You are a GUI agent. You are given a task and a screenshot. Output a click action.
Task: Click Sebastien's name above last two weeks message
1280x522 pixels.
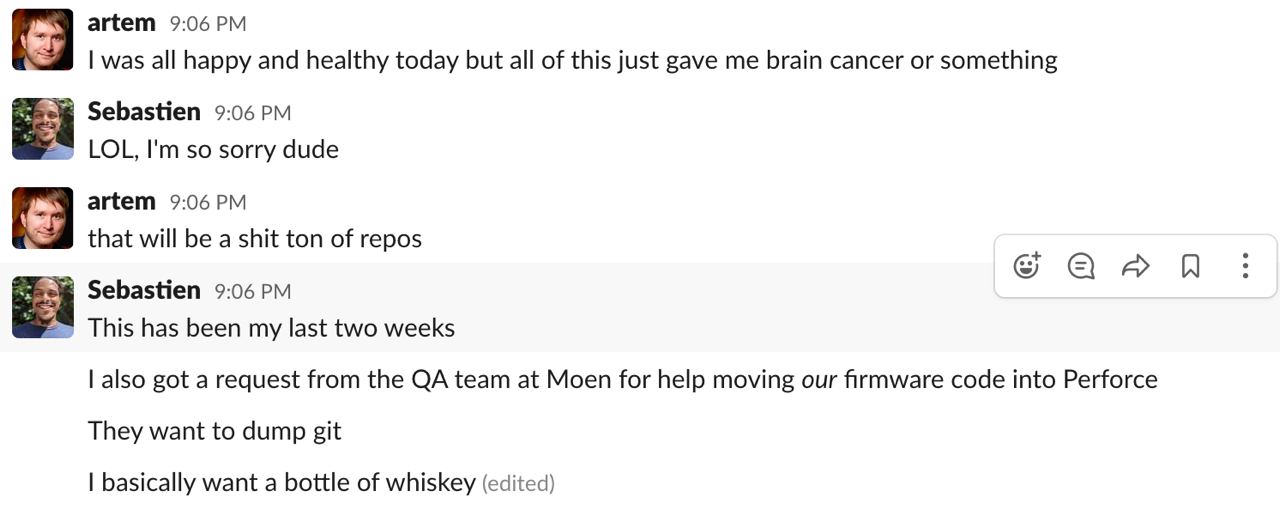[144, 290]
